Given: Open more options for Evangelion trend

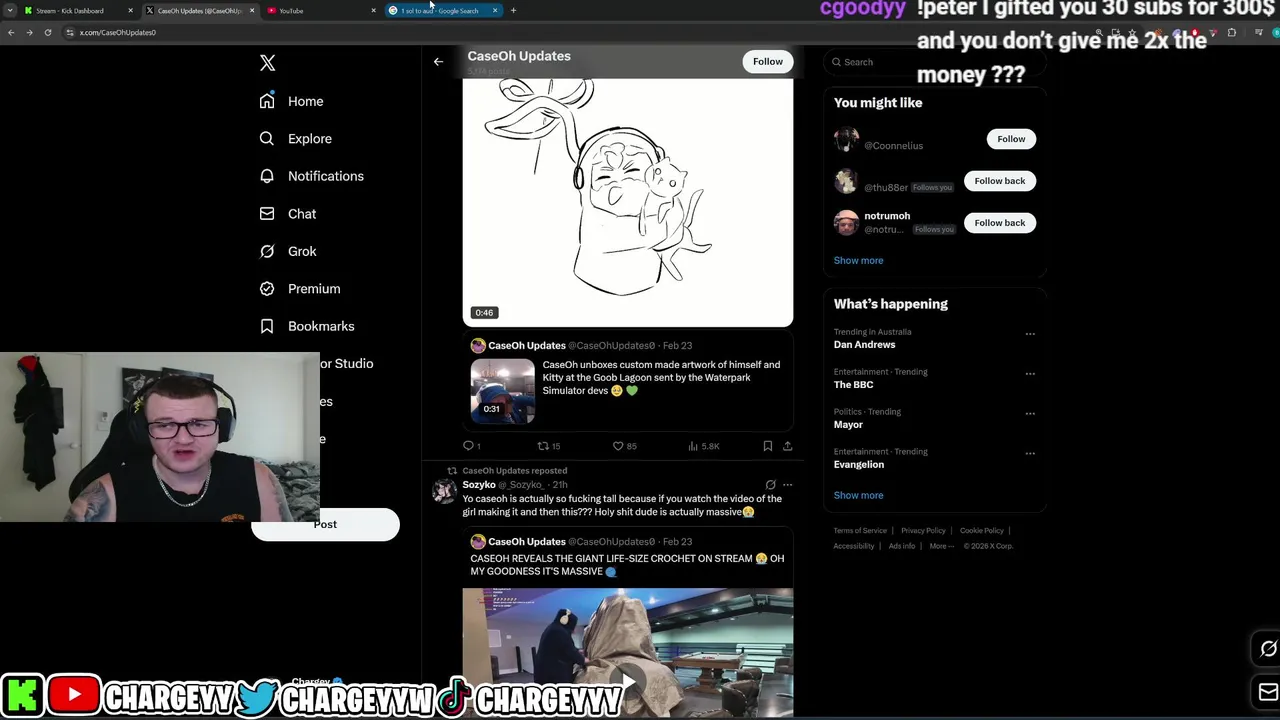Looking at the screenshot, I should [x=1030, y=454].
